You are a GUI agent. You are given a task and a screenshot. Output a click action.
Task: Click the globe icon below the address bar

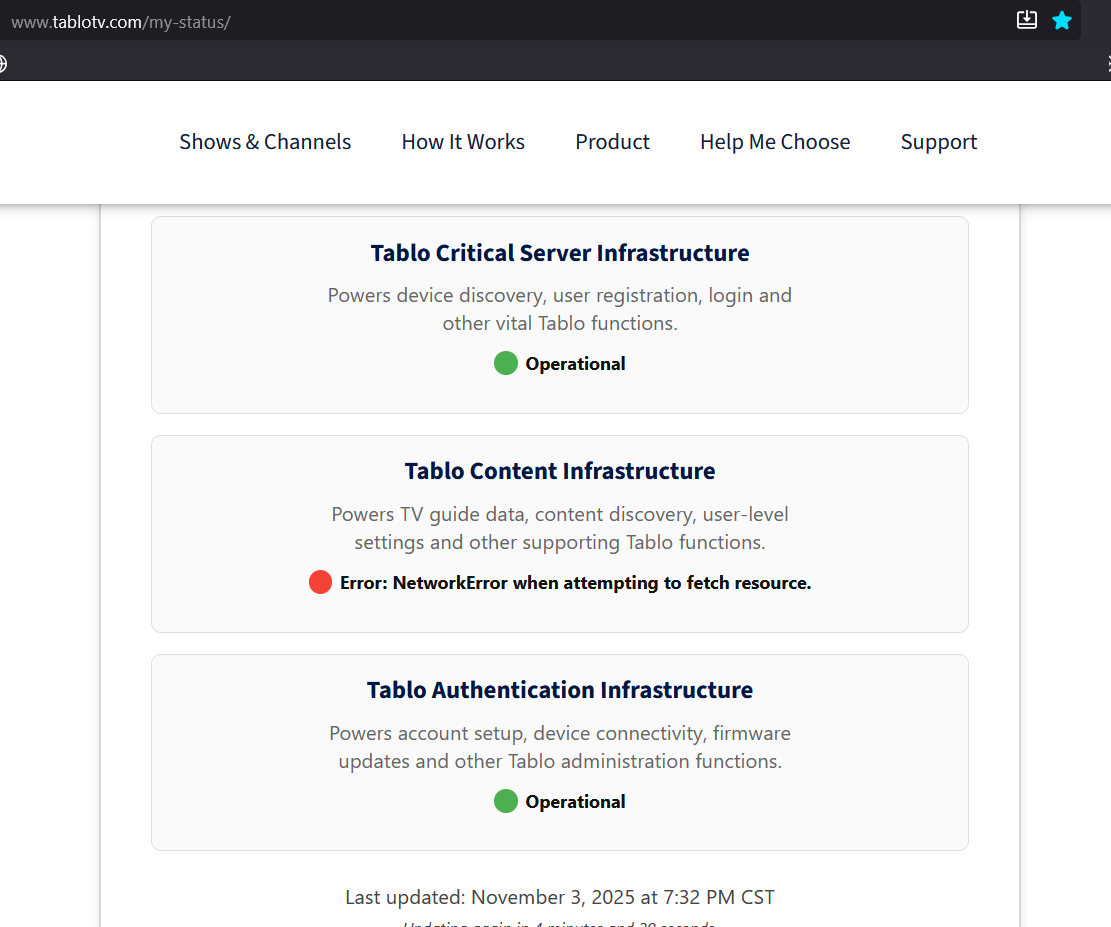click(x=3, y=64)
